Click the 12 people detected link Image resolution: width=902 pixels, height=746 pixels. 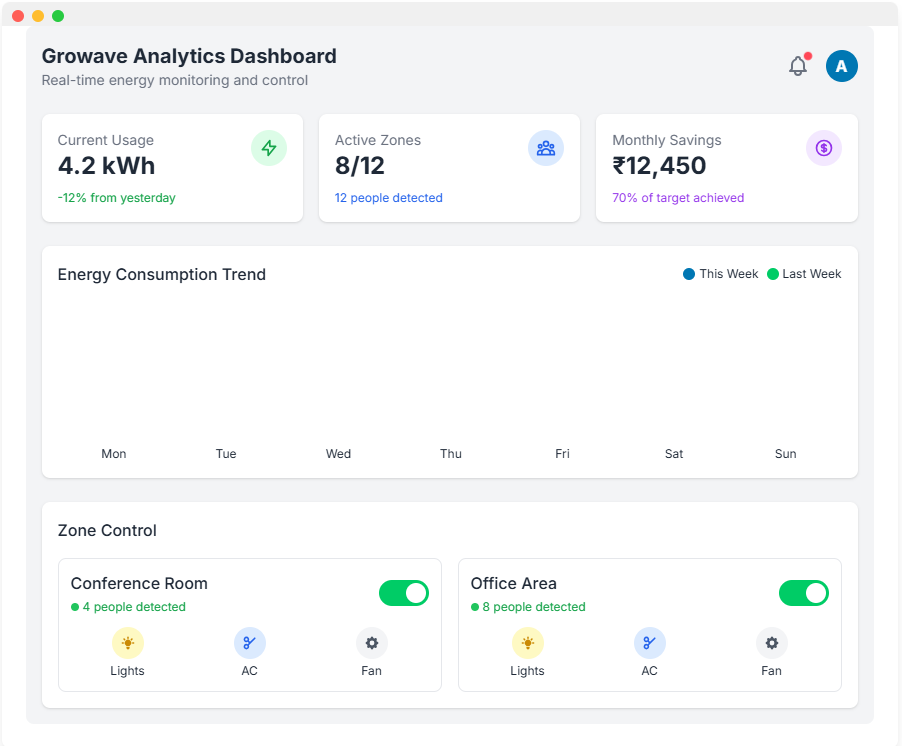388,197
